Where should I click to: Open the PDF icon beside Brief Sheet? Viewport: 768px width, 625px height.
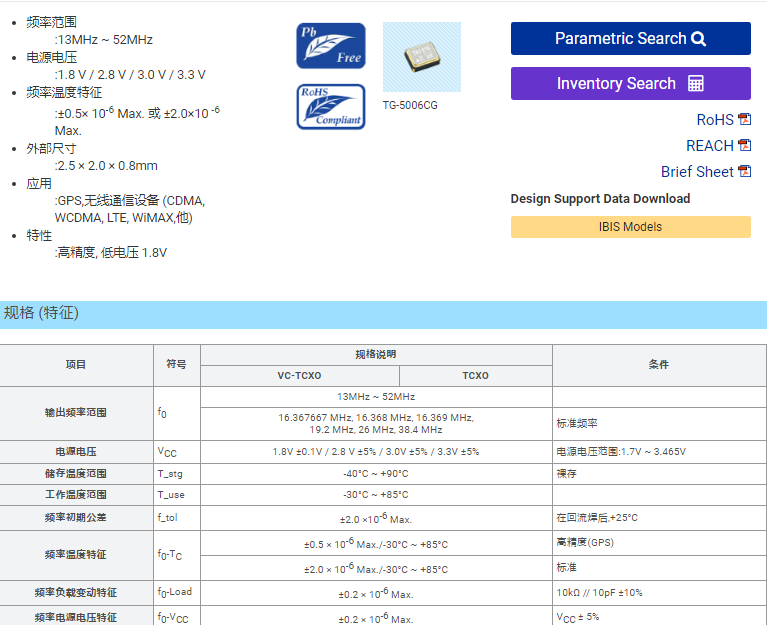[744, 172]
